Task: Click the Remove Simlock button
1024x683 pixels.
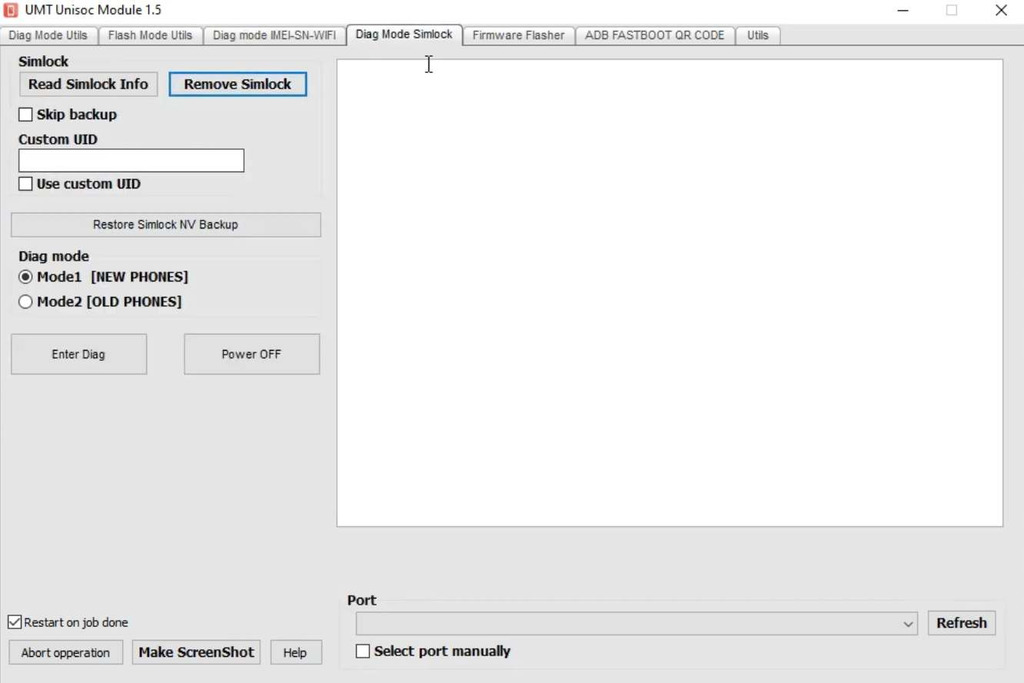Action: [238, 84]
